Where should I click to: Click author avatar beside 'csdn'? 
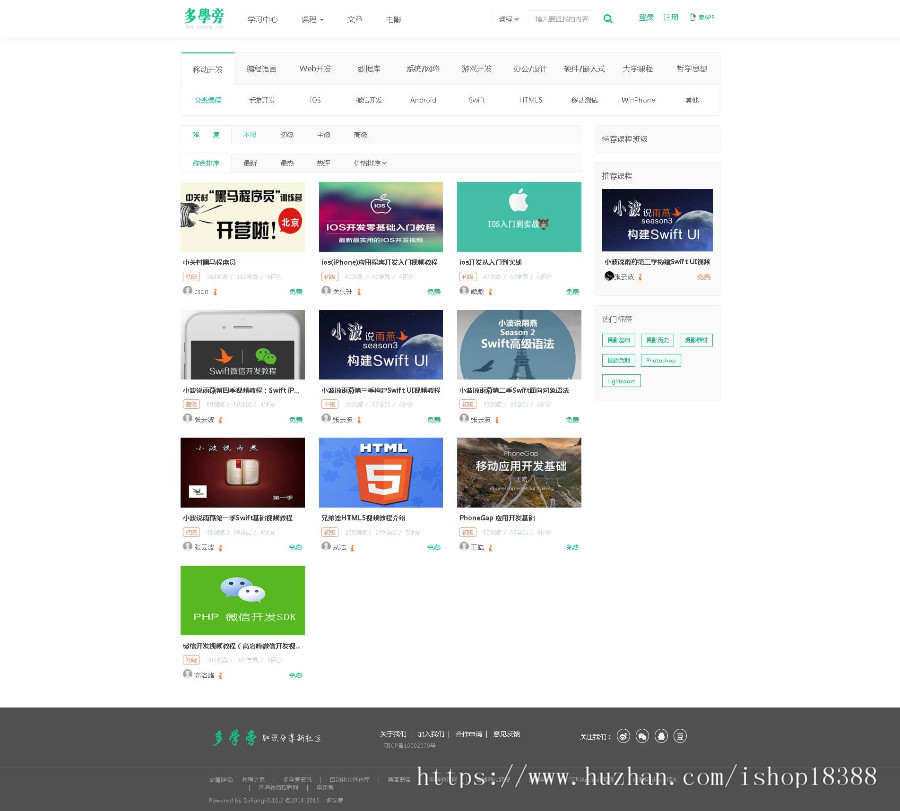click(x=188, y=290)
